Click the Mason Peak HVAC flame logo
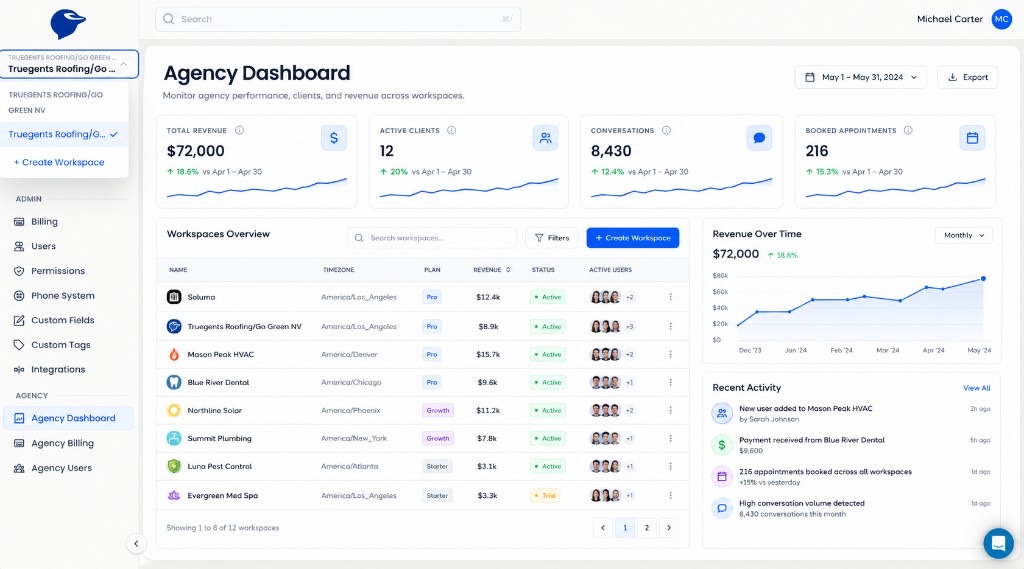Screen dimensions: 1024x569 pyautogui.click(x=174, y=354)
